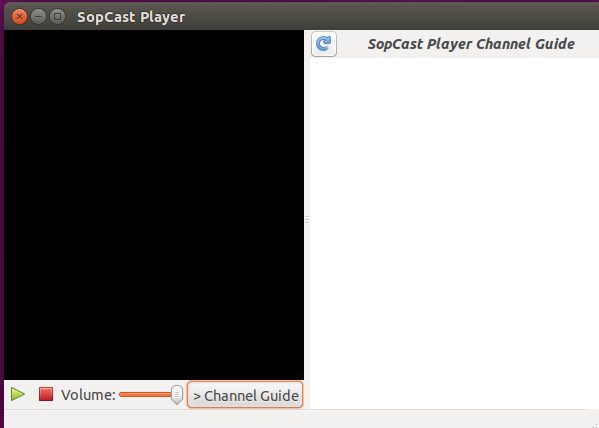The image size is (599, 428).
Task: Close the SopCast Player window
Action: pyautogui.click(x=19, y=17)
